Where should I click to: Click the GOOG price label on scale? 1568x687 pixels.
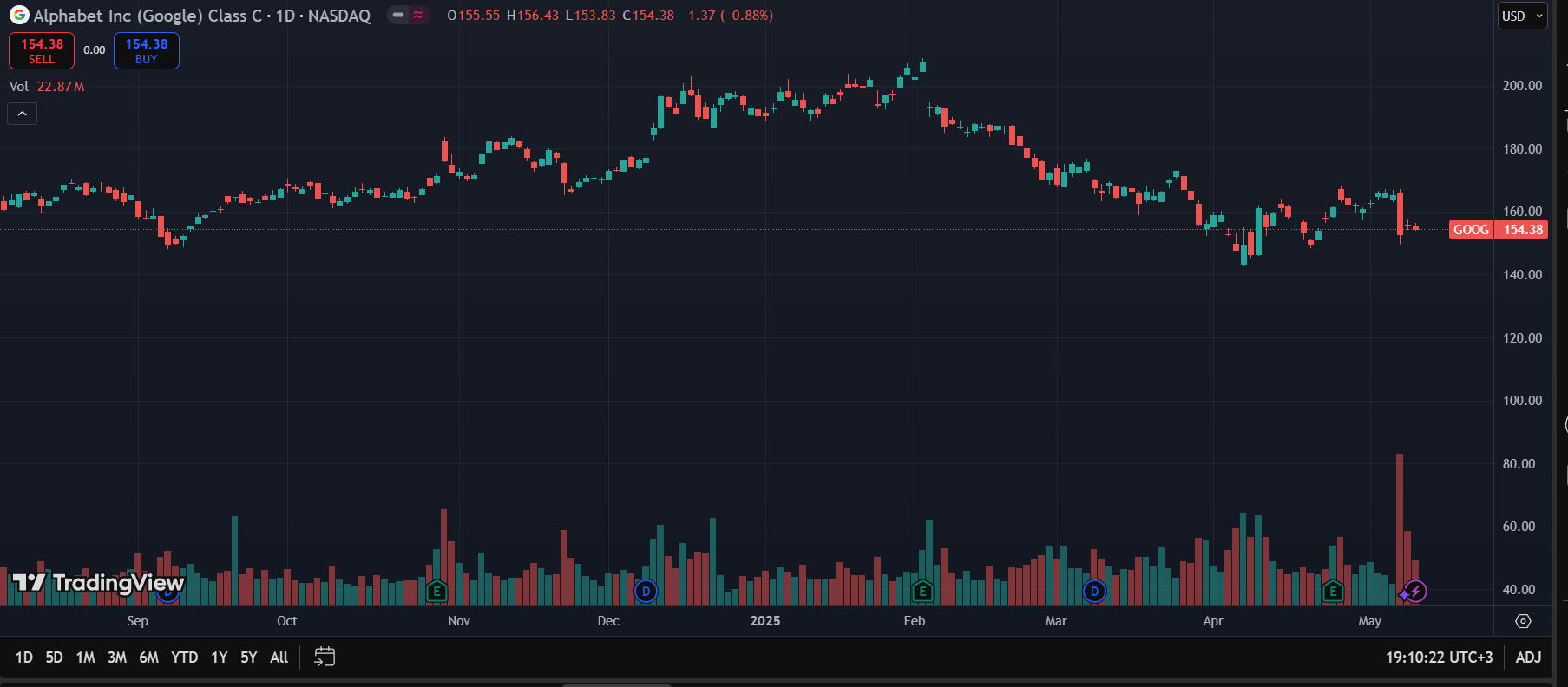1471,230
